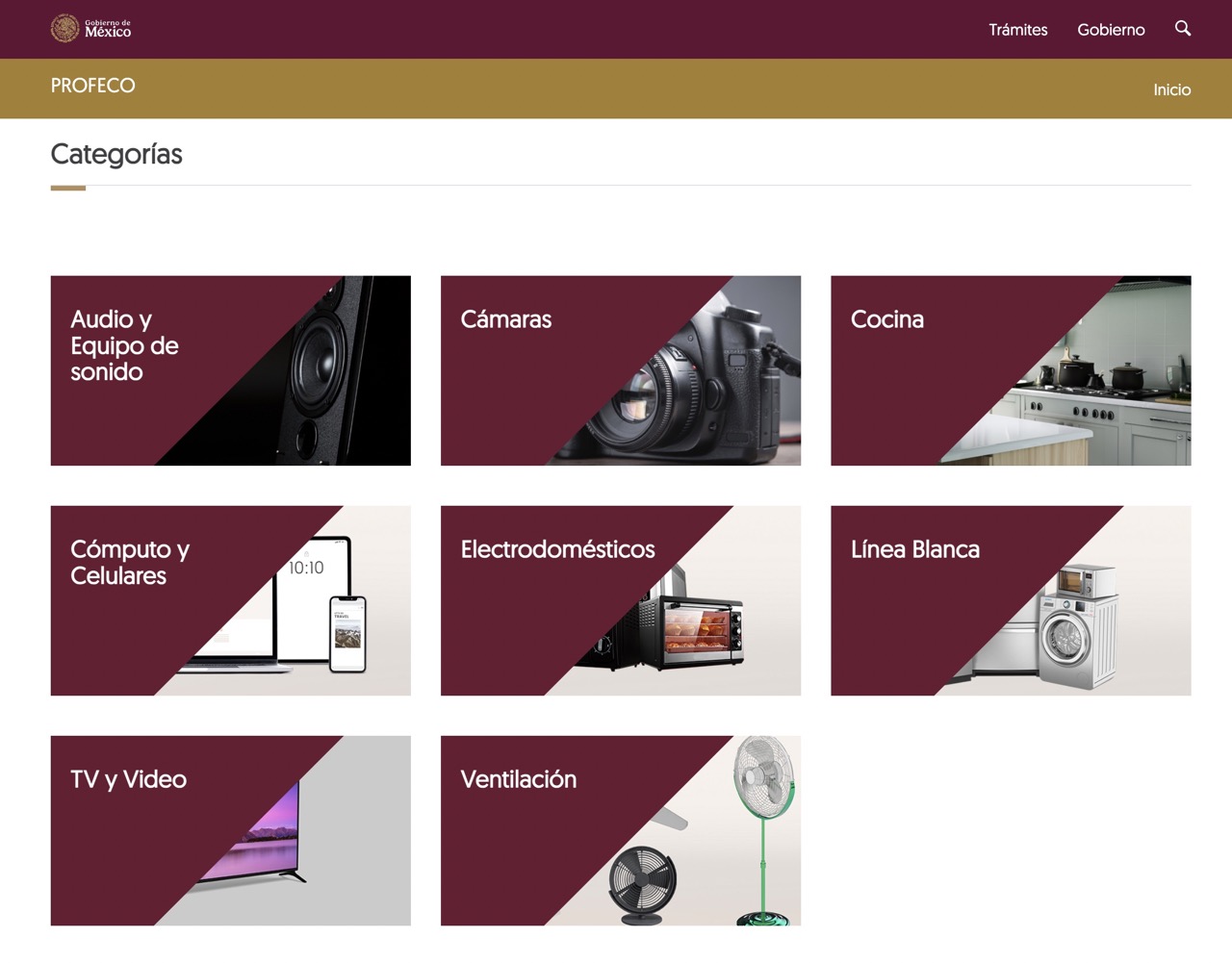Choose the Cómputo y Celulares category

pos(230,600)
